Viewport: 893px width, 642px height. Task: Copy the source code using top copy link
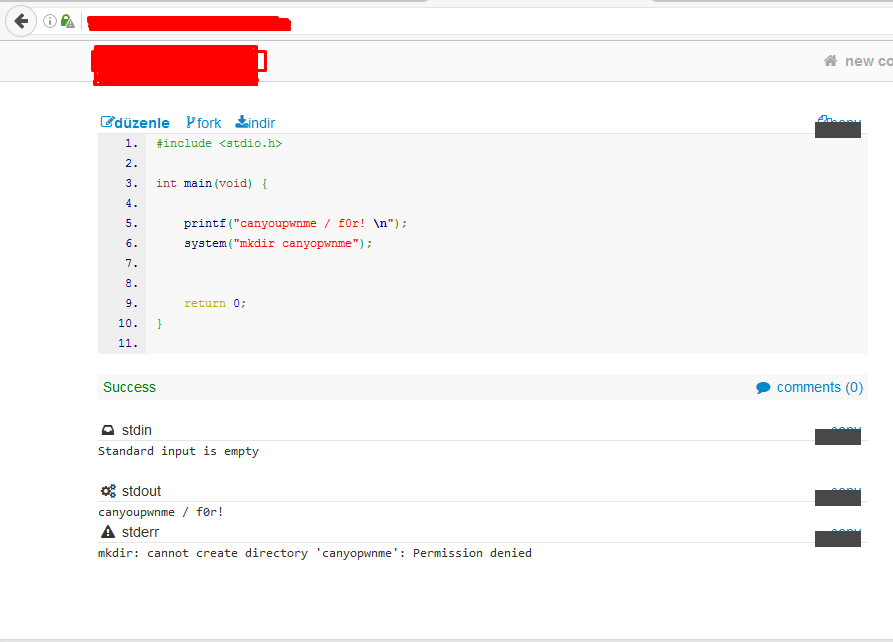click(838, 125)
